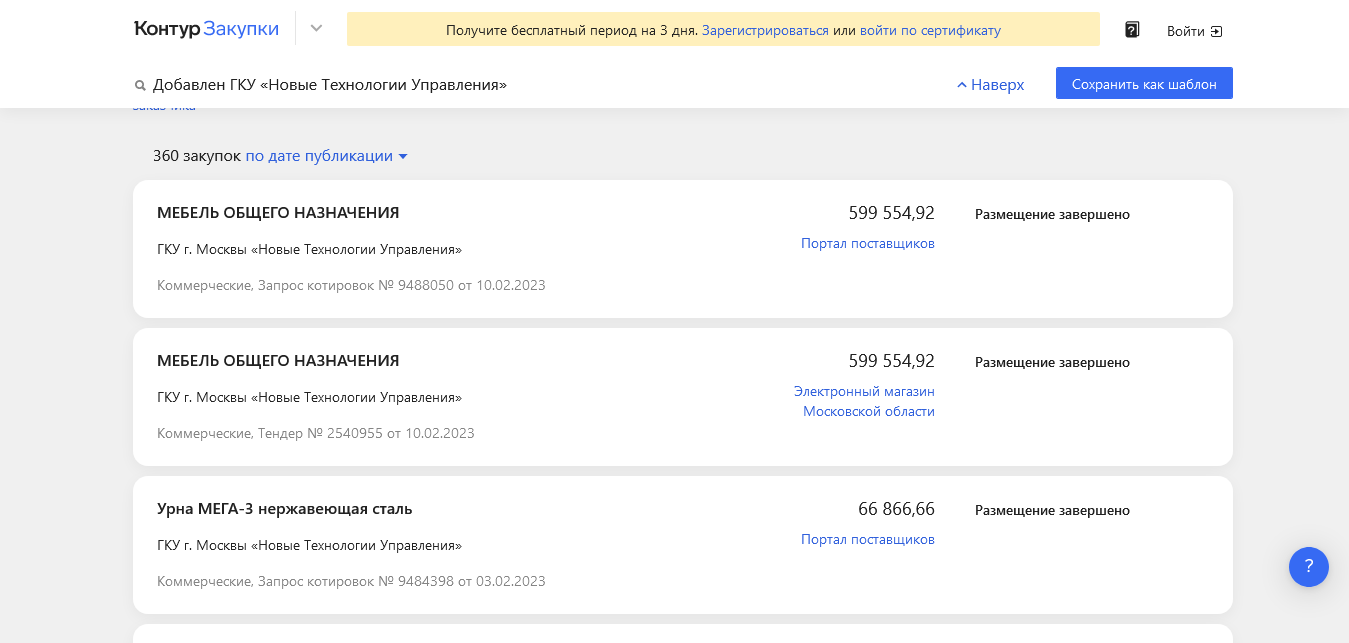Go up using the Наверх link
This screenshot has width=1349, height=643.
pos(991,85)
